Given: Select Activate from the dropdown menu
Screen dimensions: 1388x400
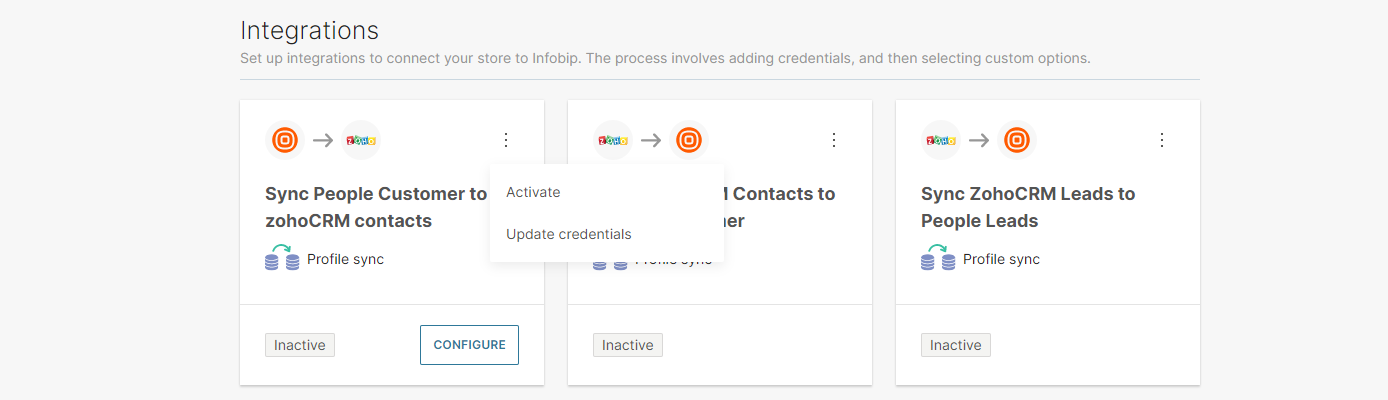Looking at the screenshot, I should 533,192.
